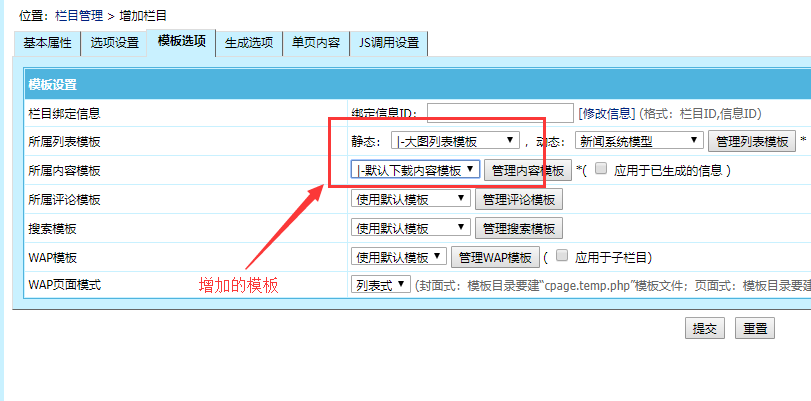Tick the 应用于子栏目 checkbox

click(x=562, y=256)
